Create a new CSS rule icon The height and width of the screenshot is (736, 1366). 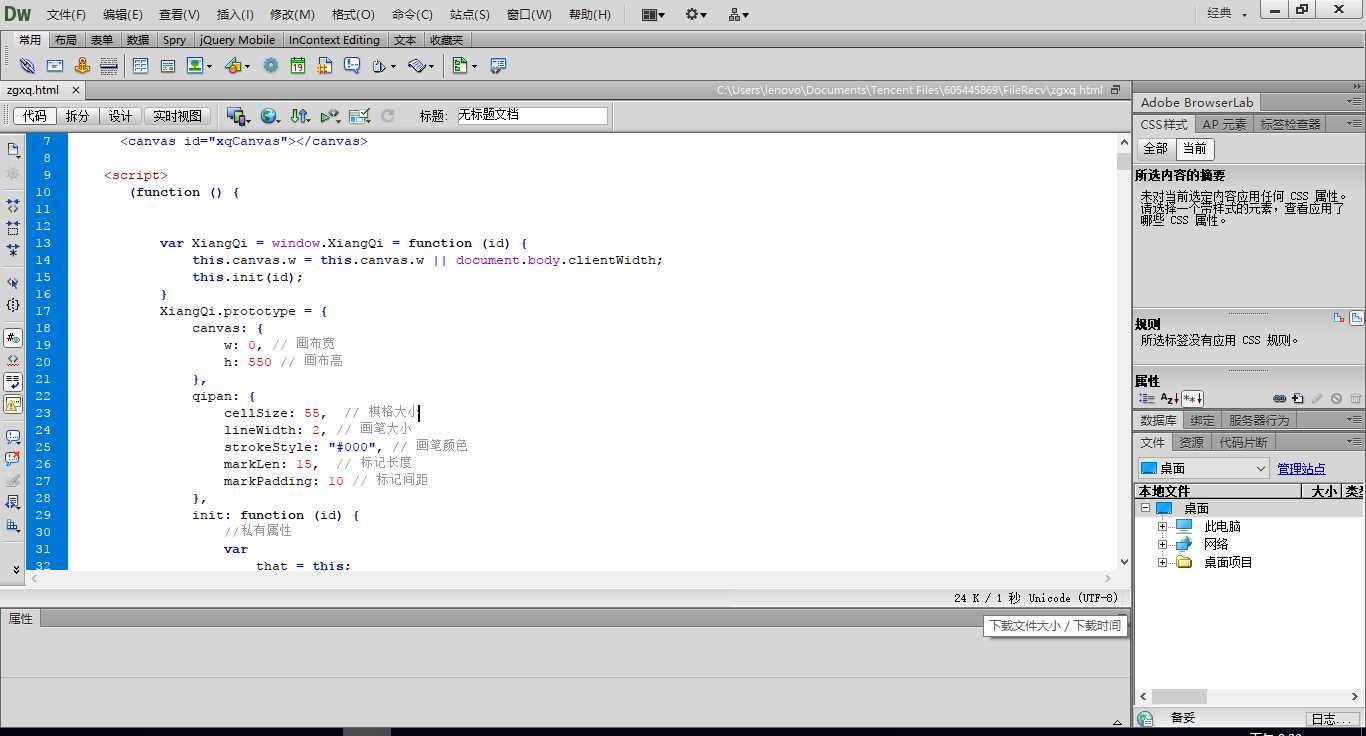[1298, 398]
